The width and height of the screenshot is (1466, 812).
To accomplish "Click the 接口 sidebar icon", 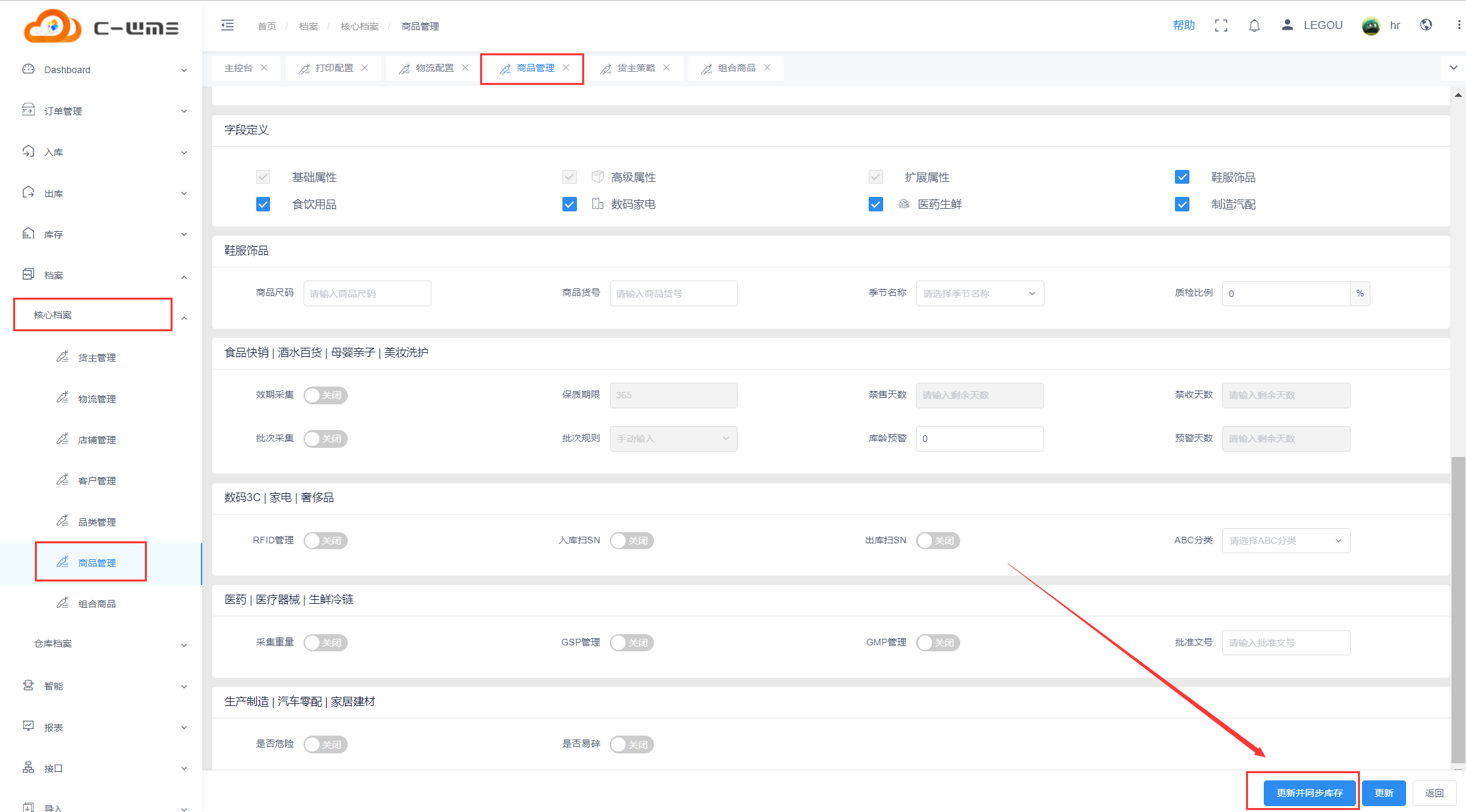I will pyautogui.click(x=28, y=768).
